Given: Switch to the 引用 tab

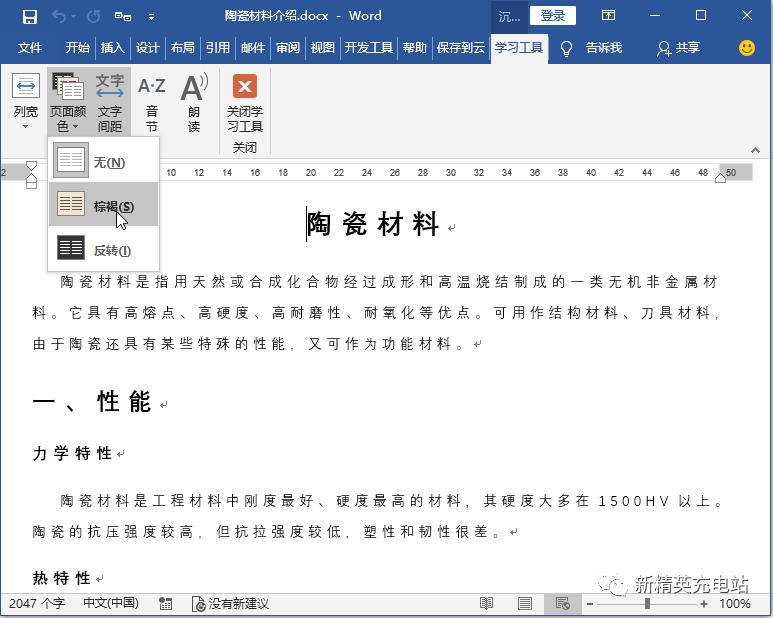Looking at the screenshot, I should (x=217, y=48).
